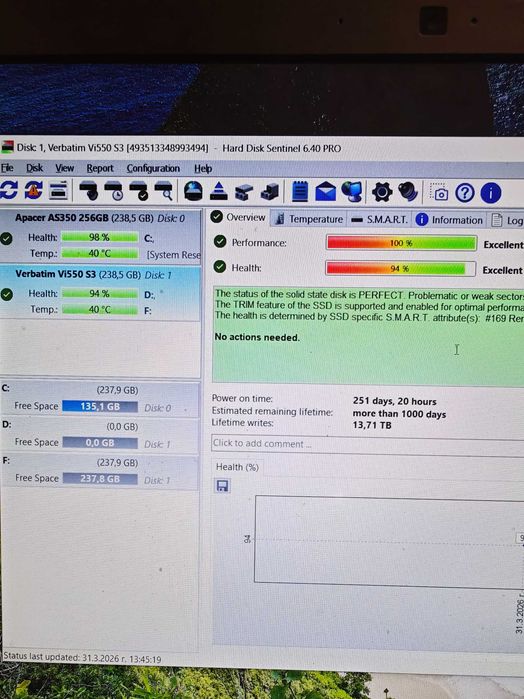Click the question mark help icon

point(465,193)
